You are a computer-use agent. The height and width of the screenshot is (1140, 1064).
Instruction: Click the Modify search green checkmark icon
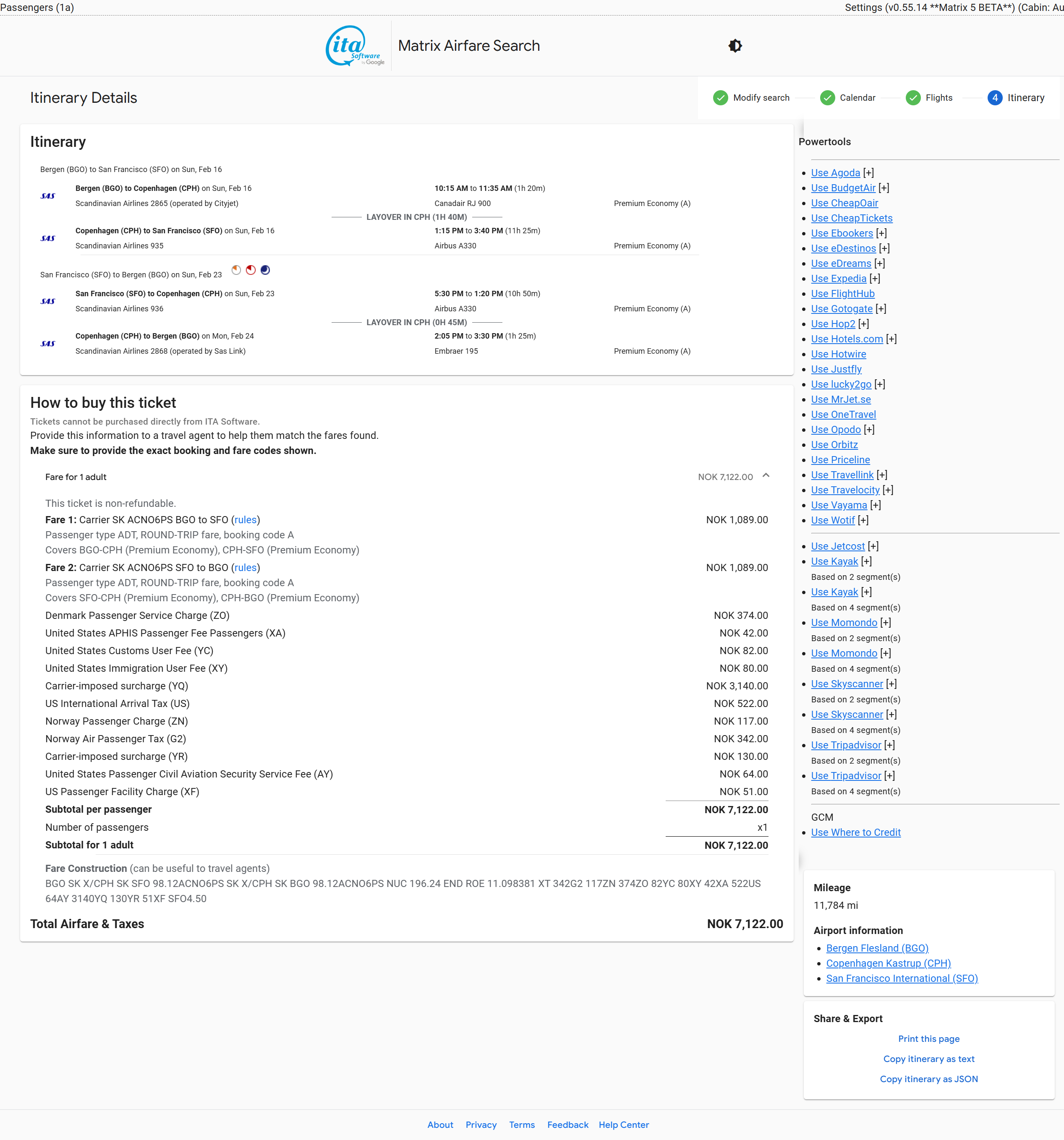720,98
